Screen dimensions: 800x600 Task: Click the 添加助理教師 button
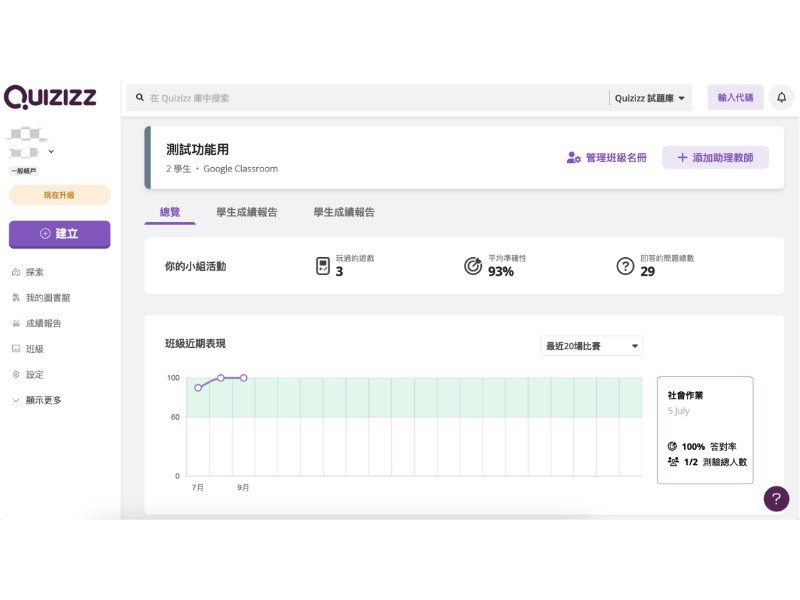pyautogui.click(x=715, y=157)
